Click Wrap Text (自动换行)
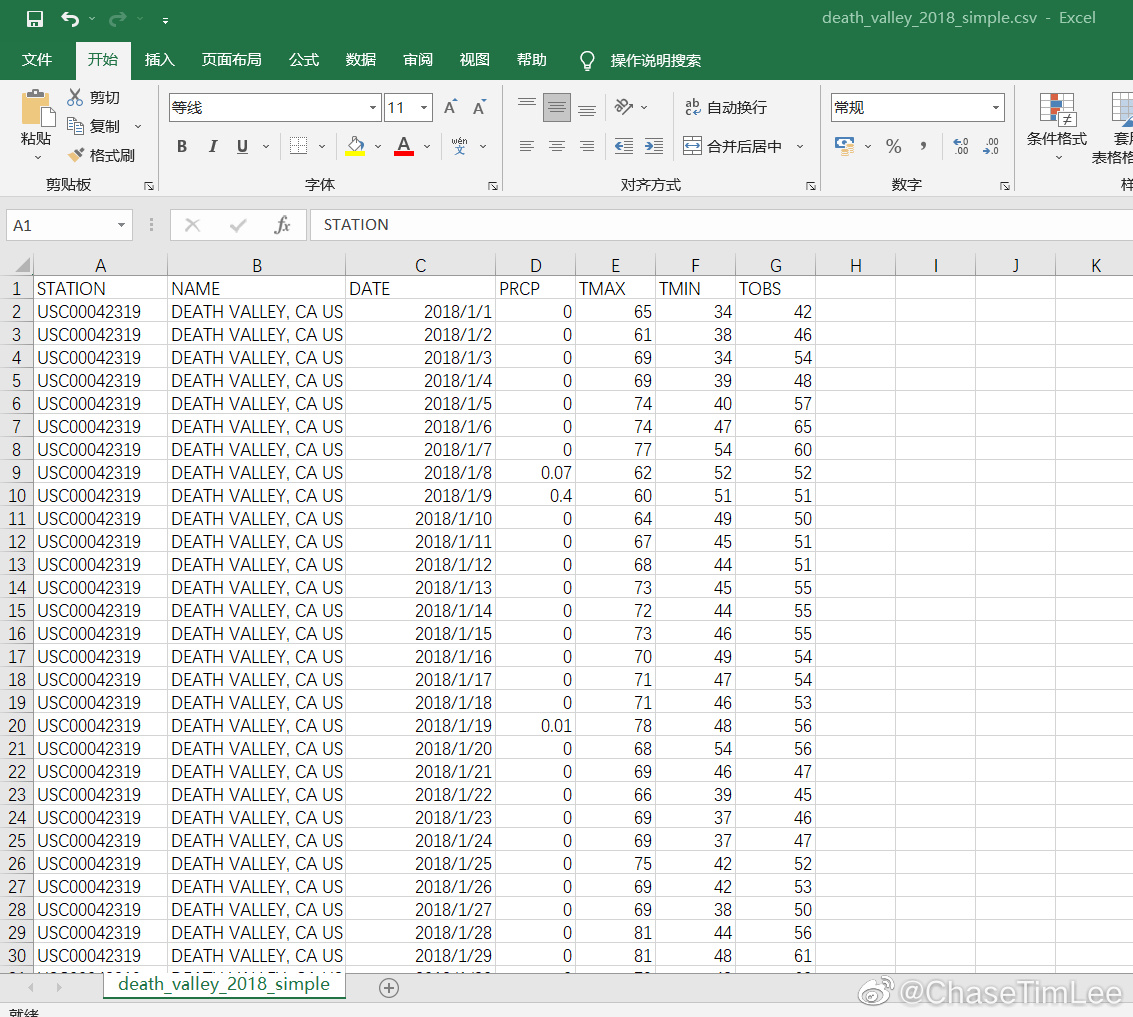This screenshot has width=1133, height=1017. coord(725,108)
